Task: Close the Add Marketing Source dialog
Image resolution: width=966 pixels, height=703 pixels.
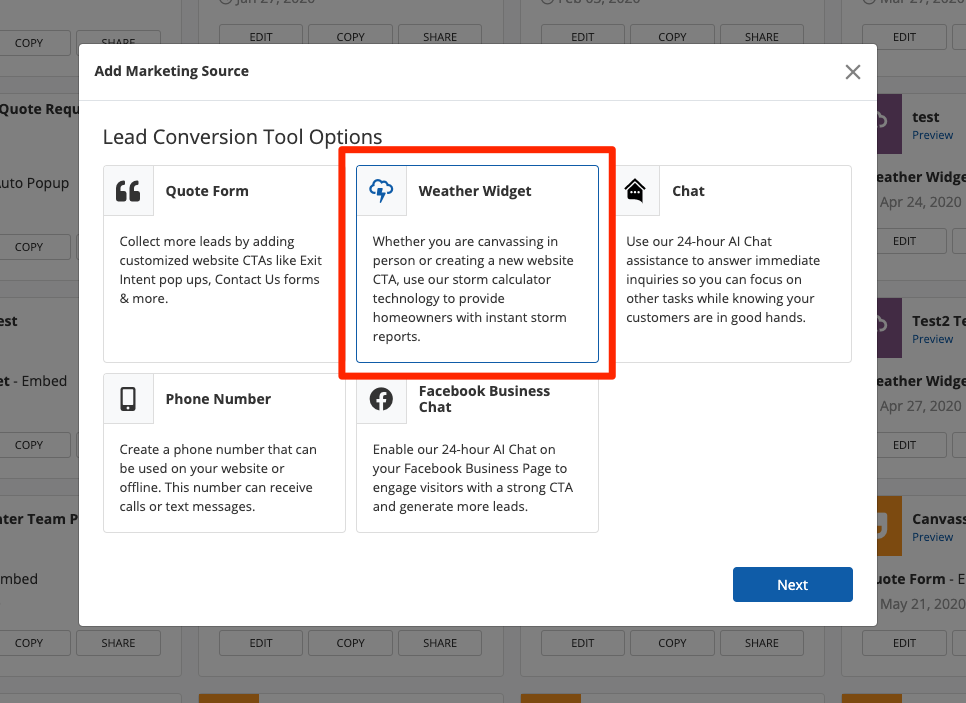Action: pyautogui.click(x=852, y=72)
